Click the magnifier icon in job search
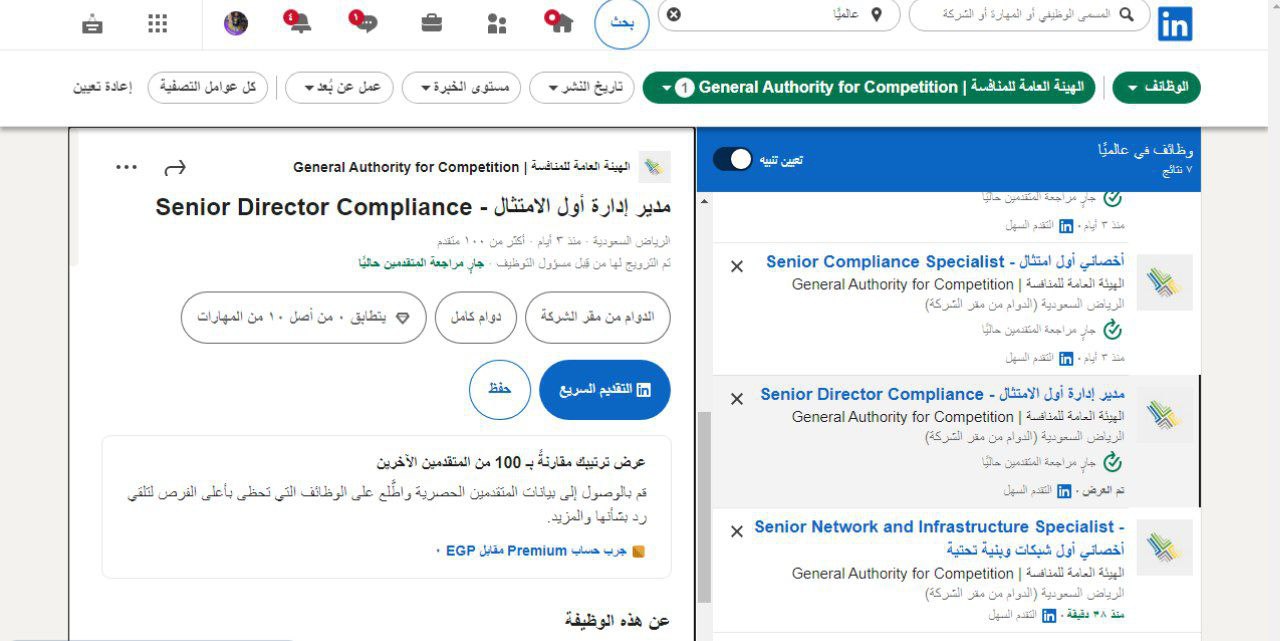Image resolution: width=1280 pixels, height=641 pixels. tap(1126, 14)
